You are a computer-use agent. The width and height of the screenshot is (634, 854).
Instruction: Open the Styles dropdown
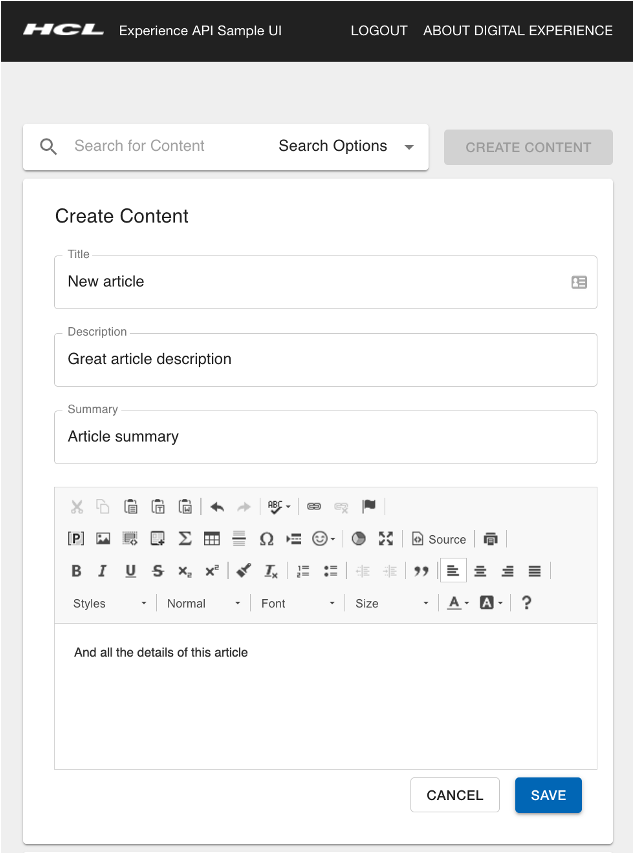click(110, 603)
